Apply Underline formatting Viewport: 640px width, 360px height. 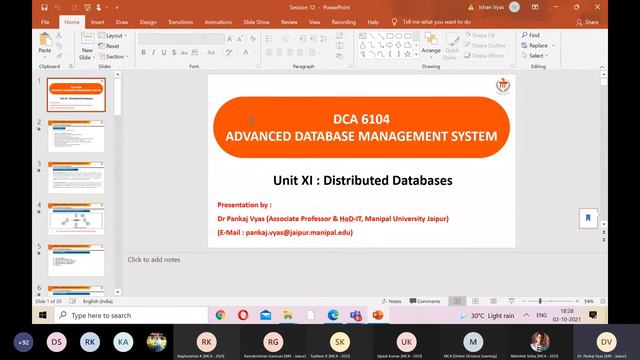pyautogui.click(x=164, y=52)
